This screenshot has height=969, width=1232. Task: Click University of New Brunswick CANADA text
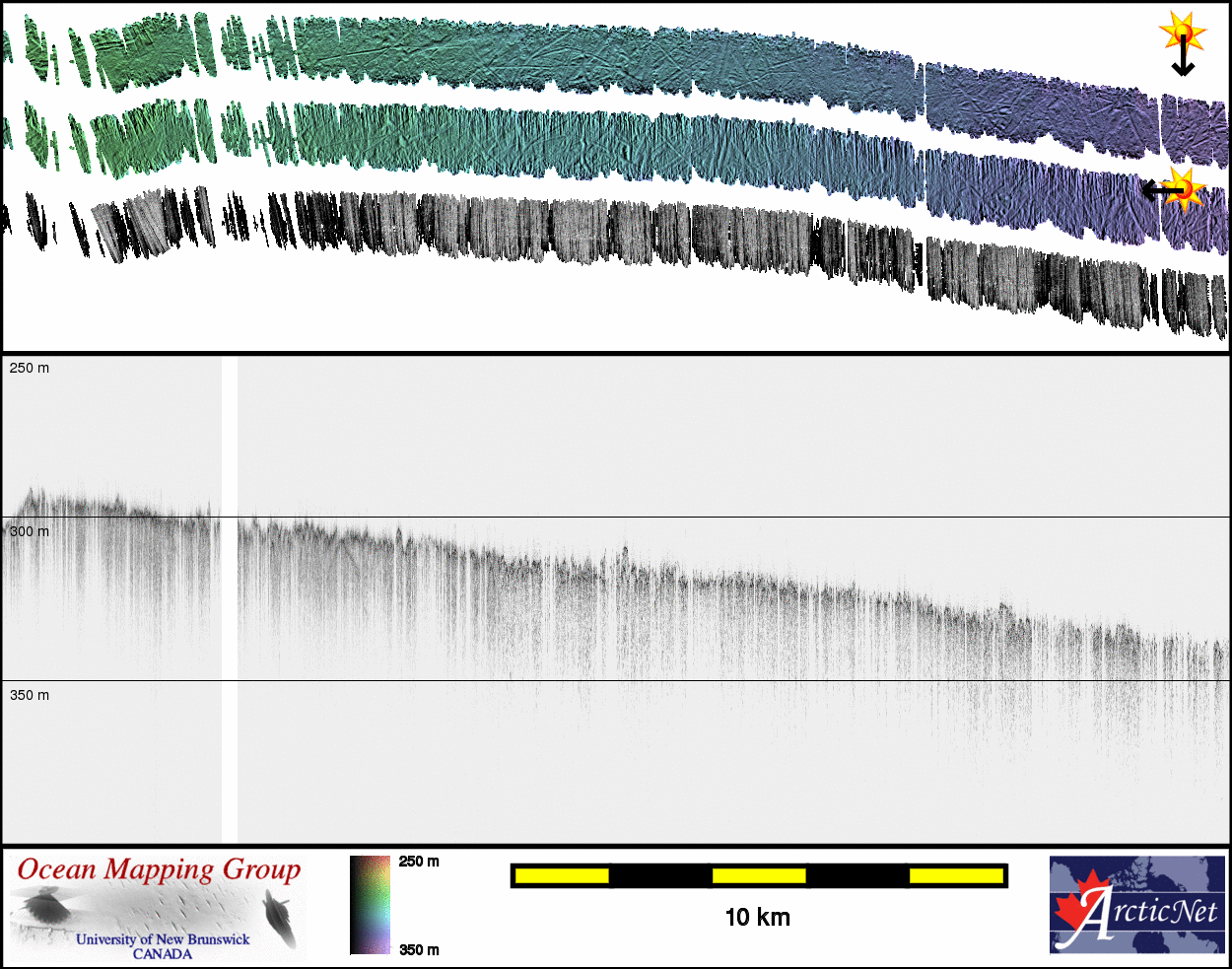(x=163, y=946)
